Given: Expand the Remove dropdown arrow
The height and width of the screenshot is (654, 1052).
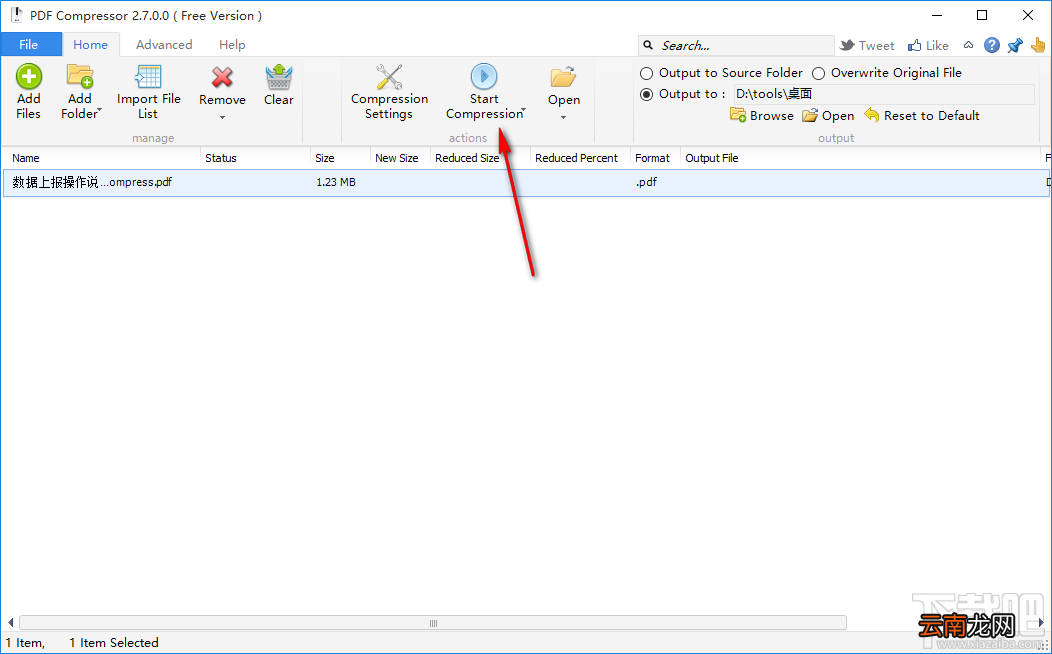Looking at the screenshot, I should click(x=222, y=118).
